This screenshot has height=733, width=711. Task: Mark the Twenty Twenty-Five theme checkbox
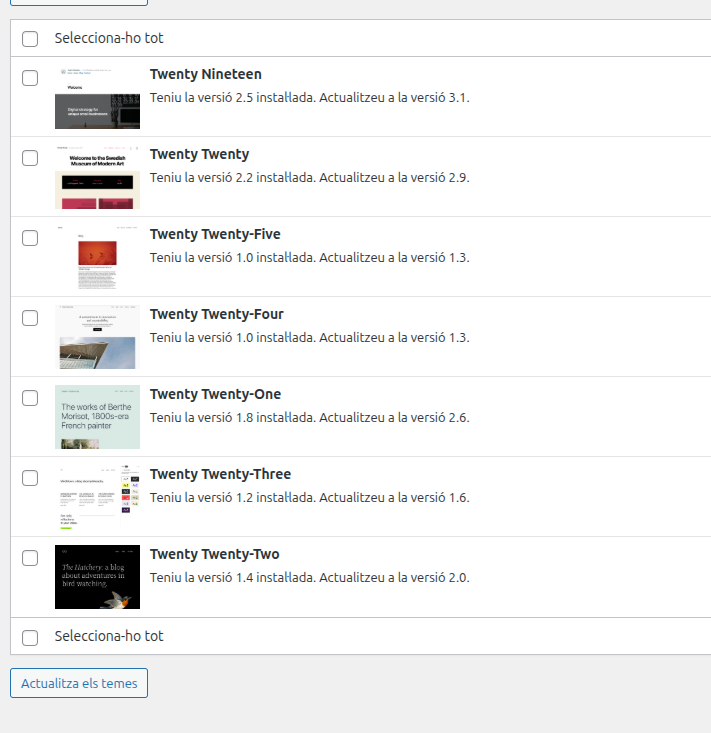(x=30, y=238)
